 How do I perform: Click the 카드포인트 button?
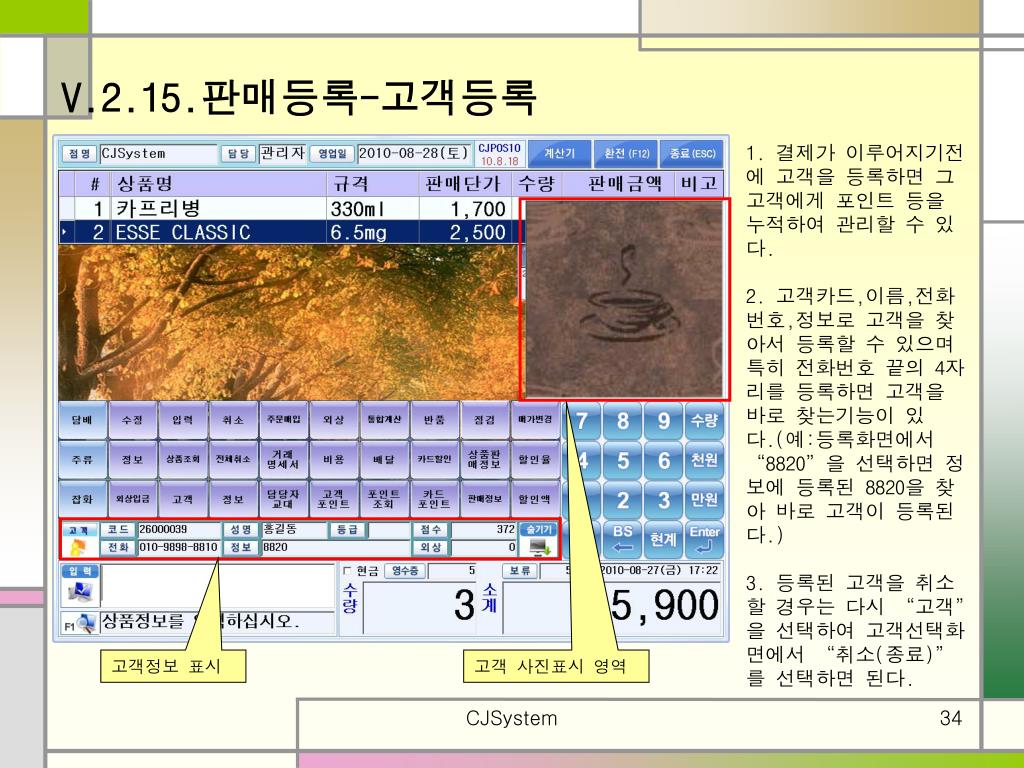tap(434, 500)
